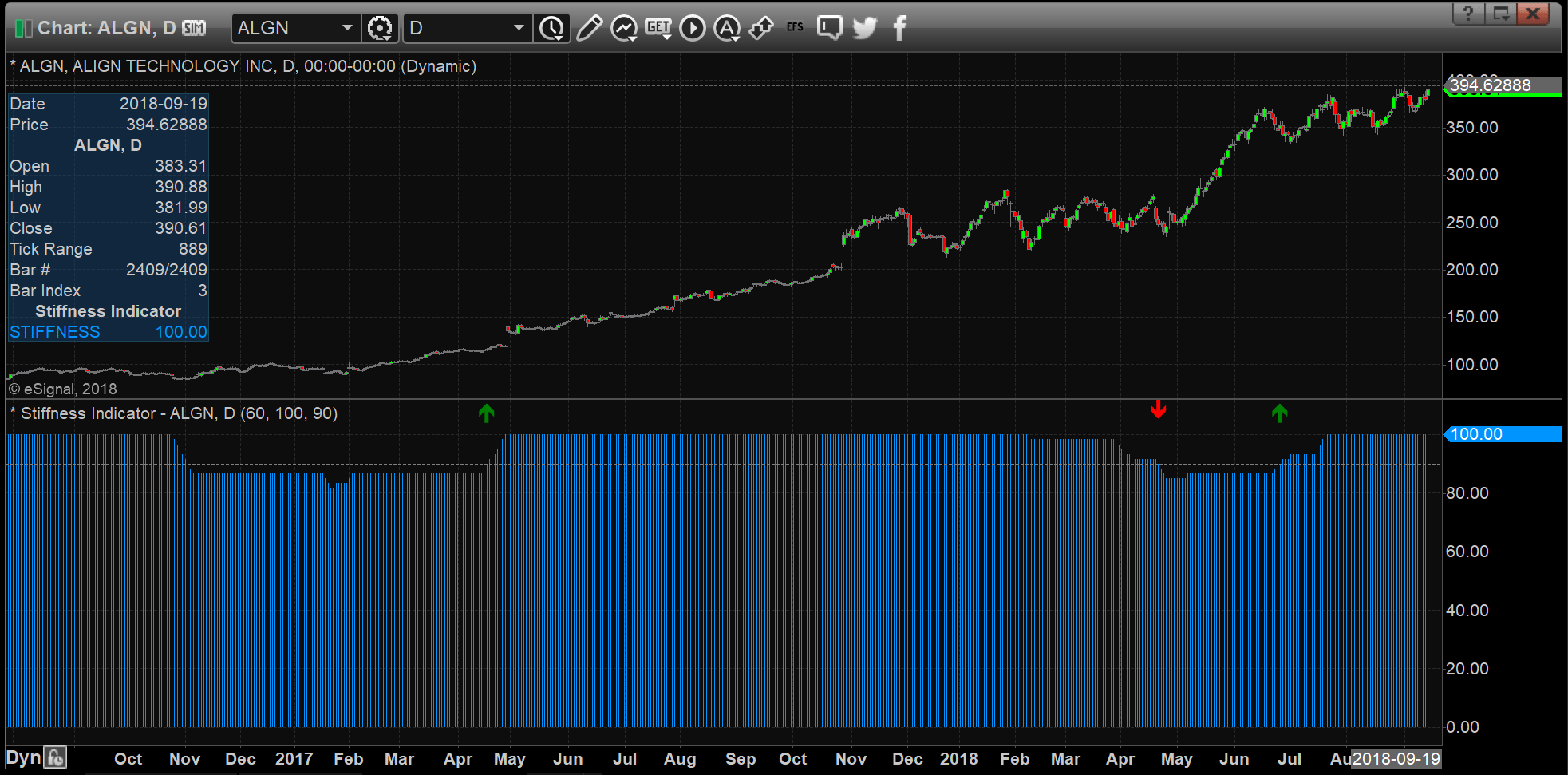This screenshot has height=775, width=1568.
Task: Select the pencil drawing tool
Action: tap(589, 28)
